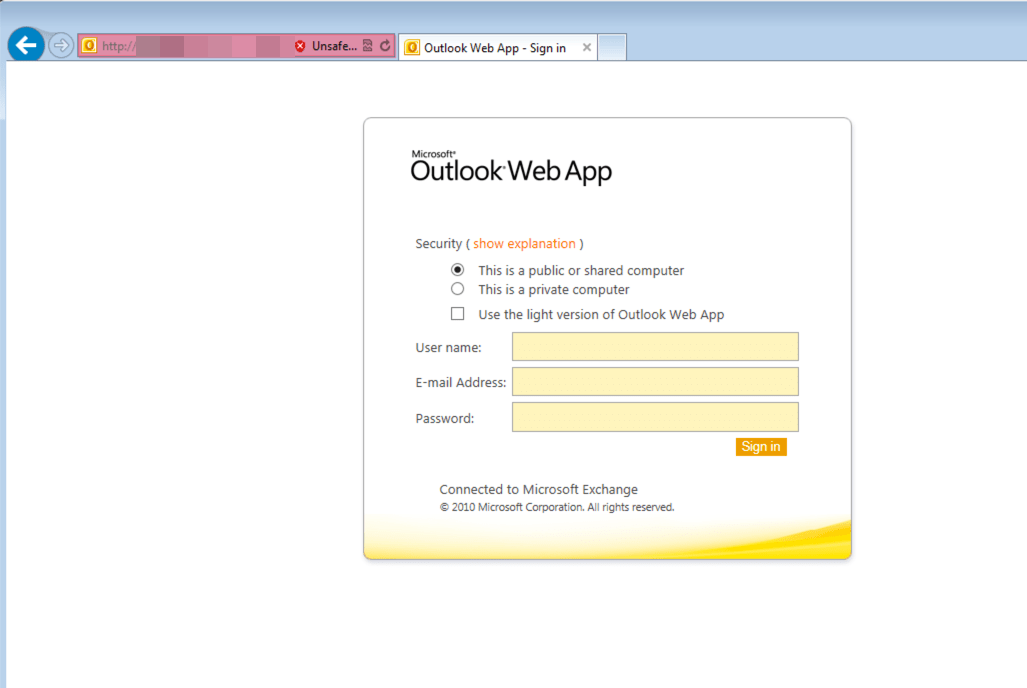The height and width of the screenshot is (688, 1027).
Task: Go back using the blue Back arrow
Action: click(26, 45)
